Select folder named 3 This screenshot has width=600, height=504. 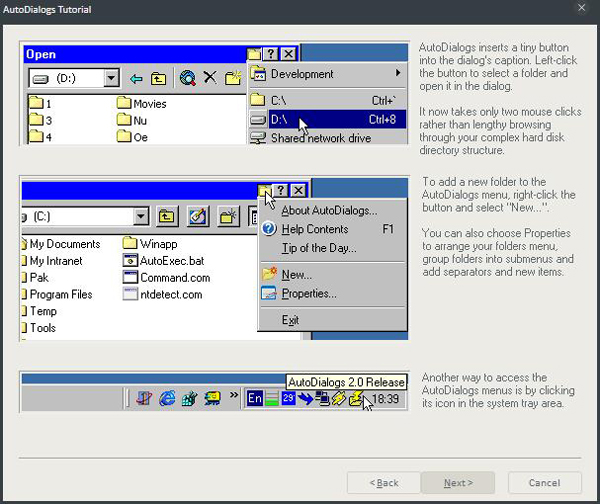[40, 120]
